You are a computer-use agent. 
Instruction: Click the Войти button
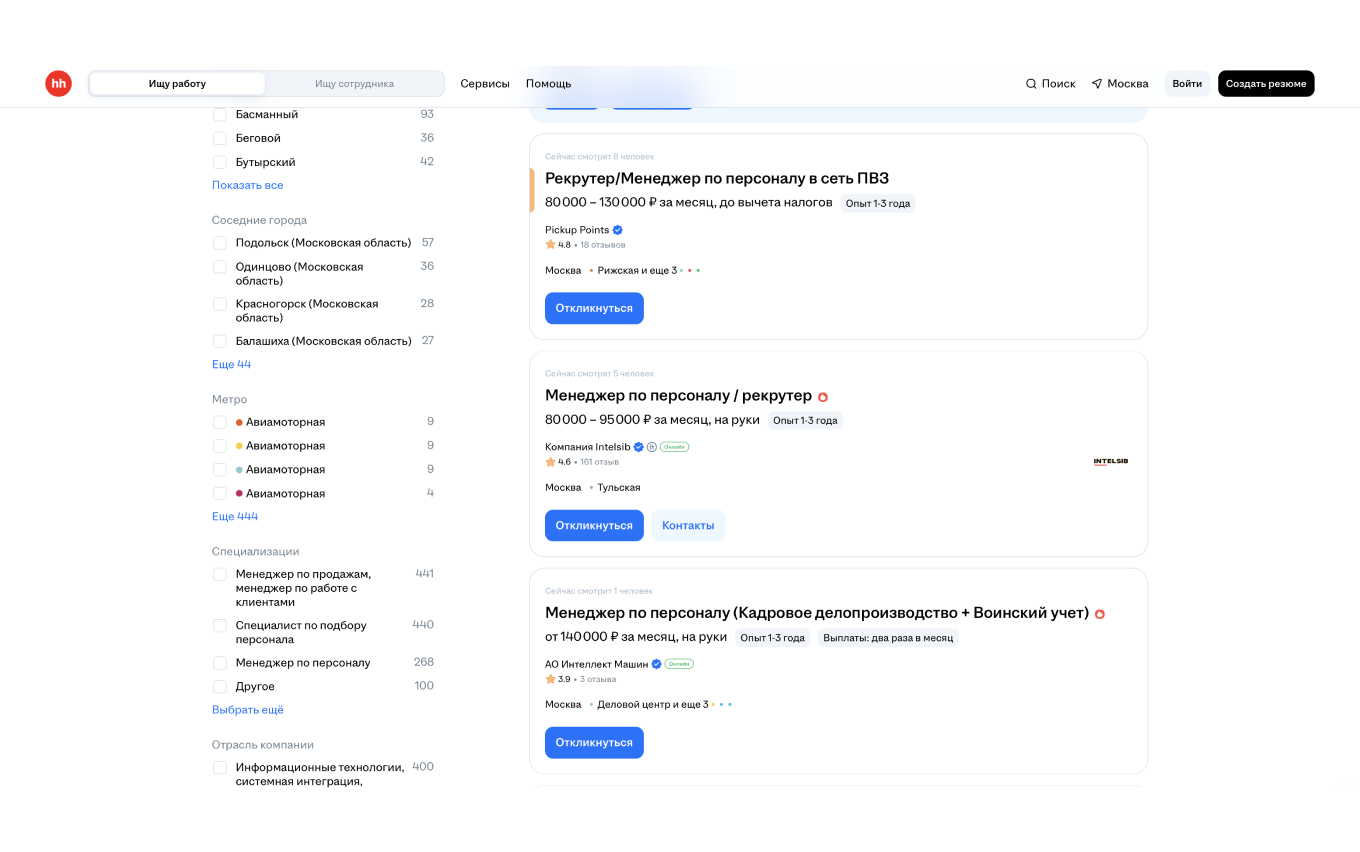point(1187,84)
